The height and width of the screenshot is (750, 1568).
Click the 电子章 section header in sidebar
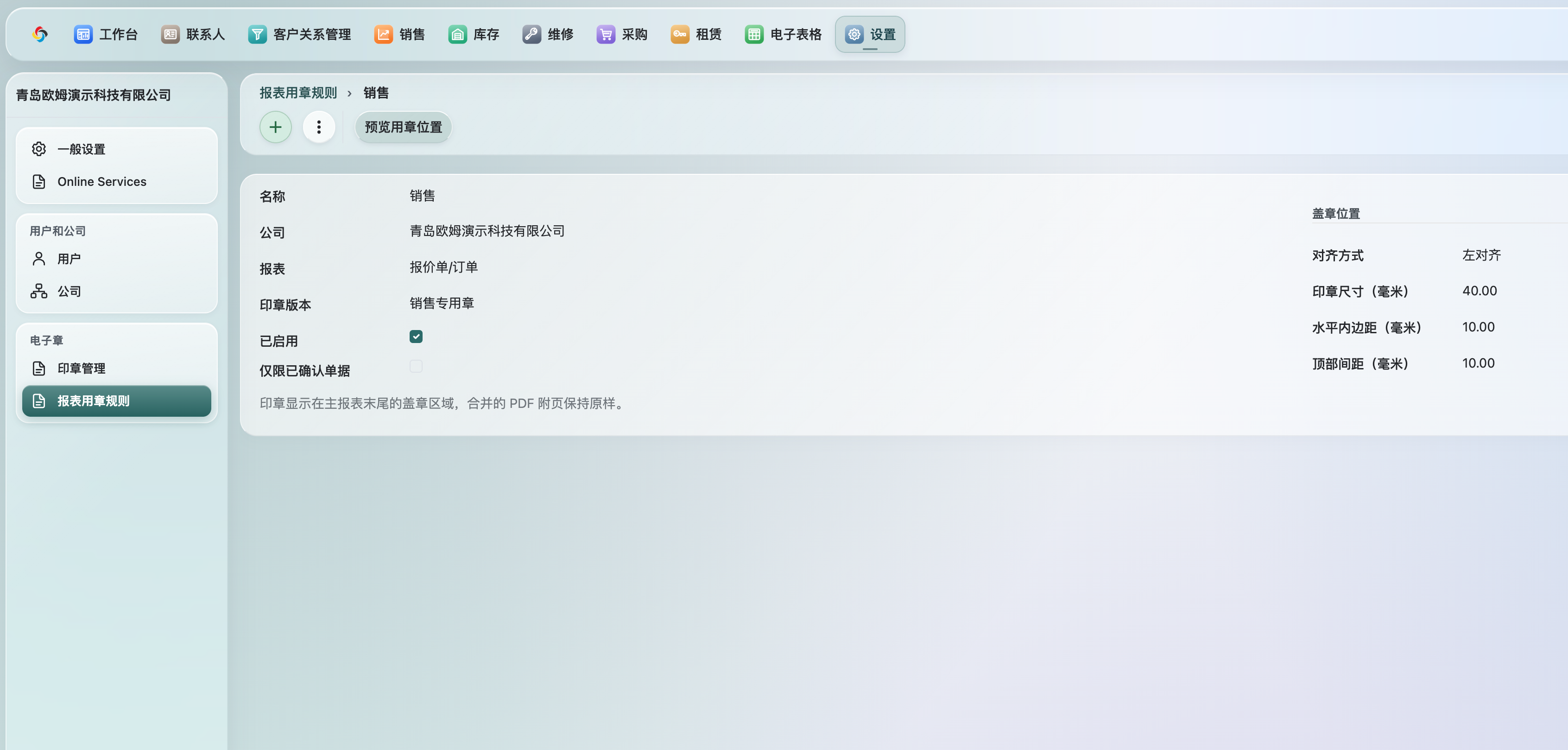coord(47,340)
